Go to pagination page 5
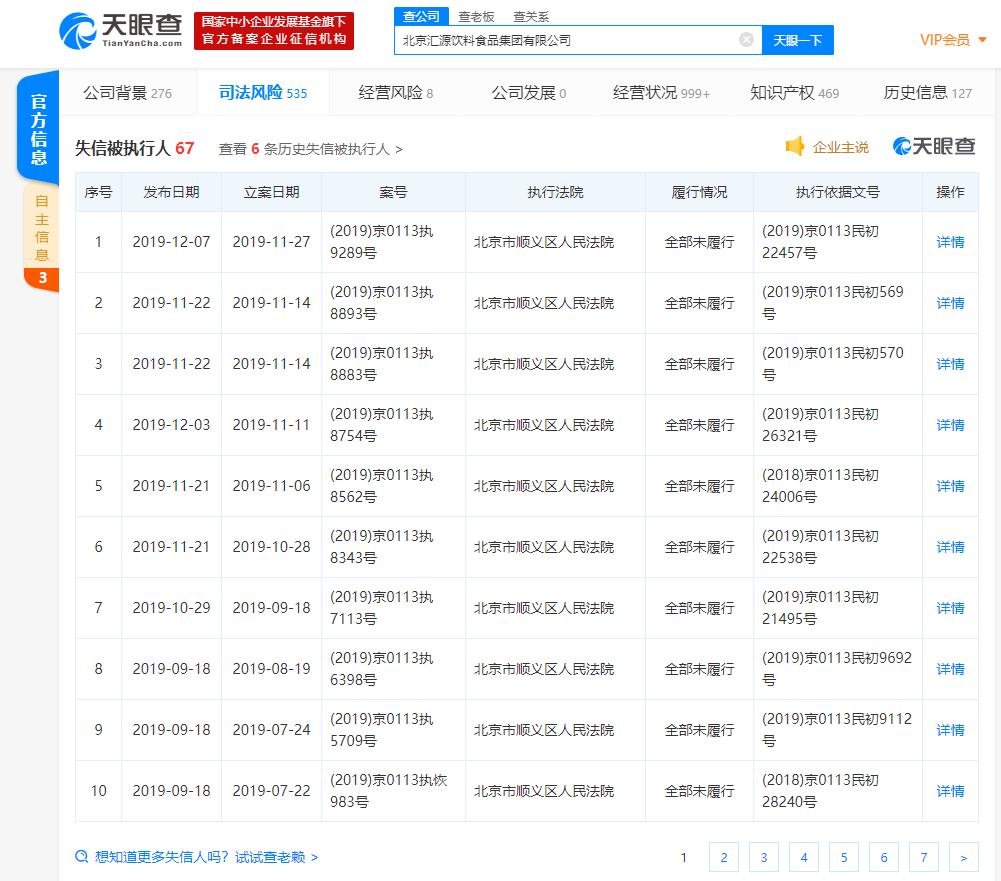 844,857
